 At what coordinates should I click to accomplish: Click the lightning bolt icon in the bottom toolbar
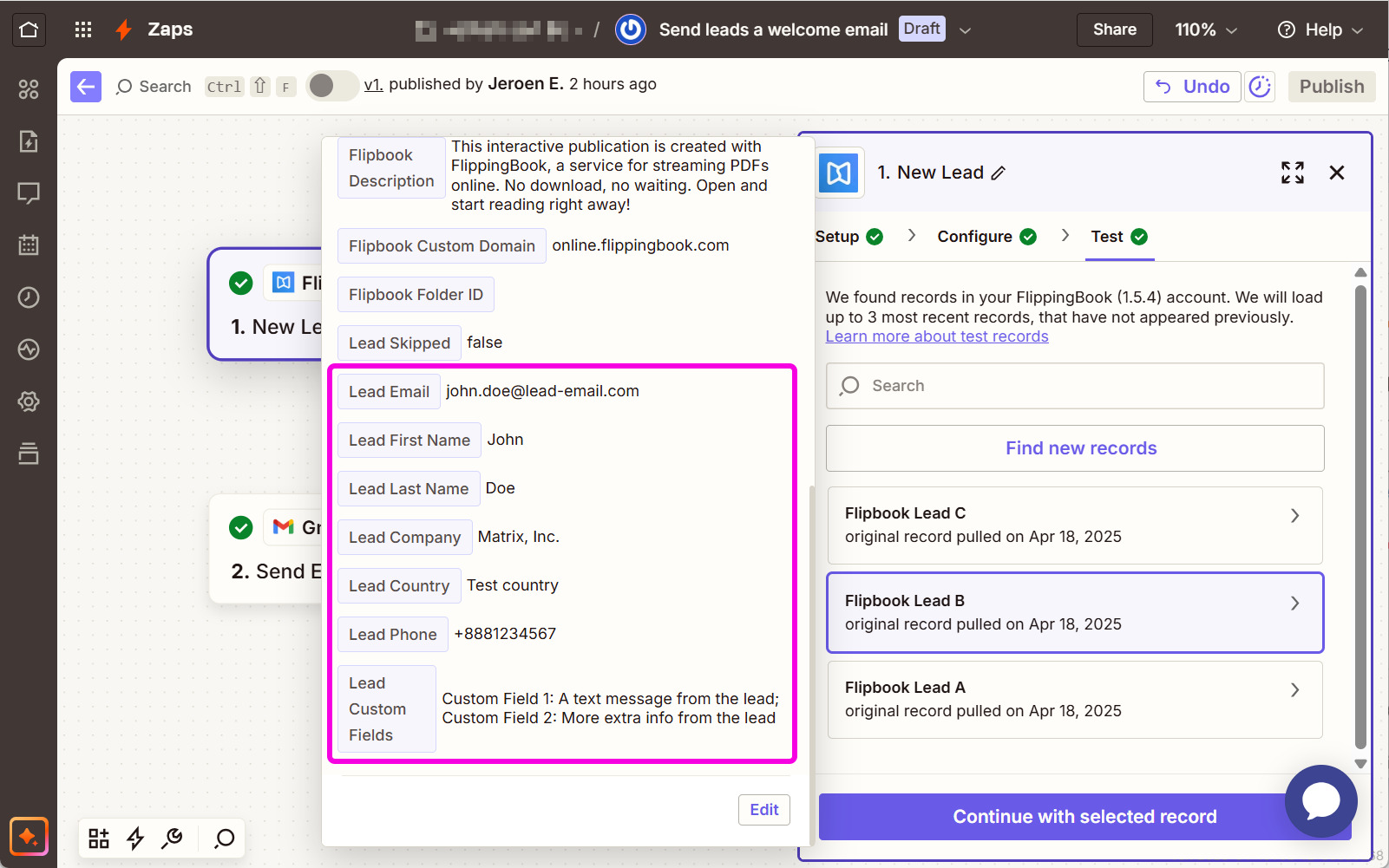click(x=135, y=839)
